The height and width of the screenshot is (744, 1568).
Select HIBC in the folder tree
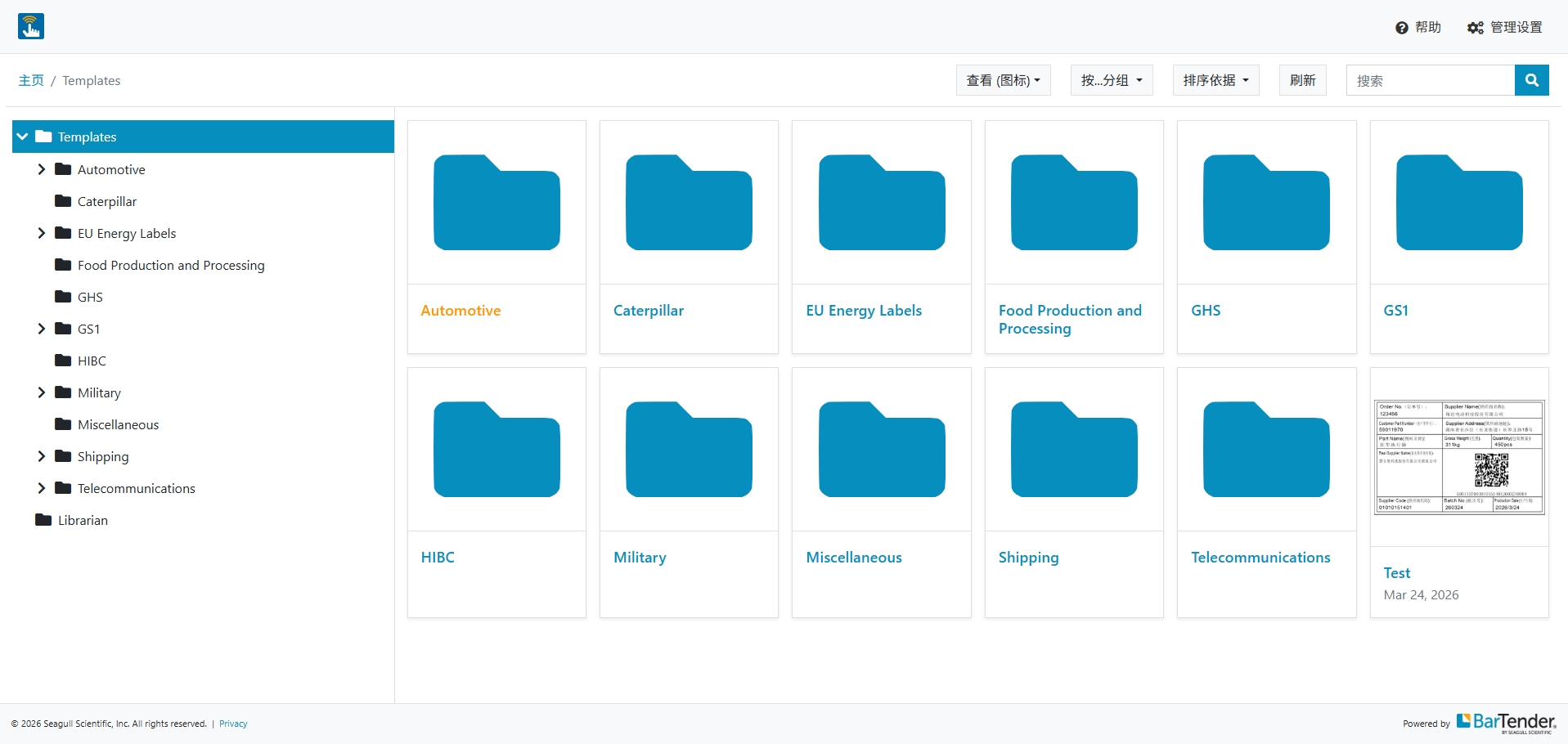pyautogui.click(x=92, y=361)
